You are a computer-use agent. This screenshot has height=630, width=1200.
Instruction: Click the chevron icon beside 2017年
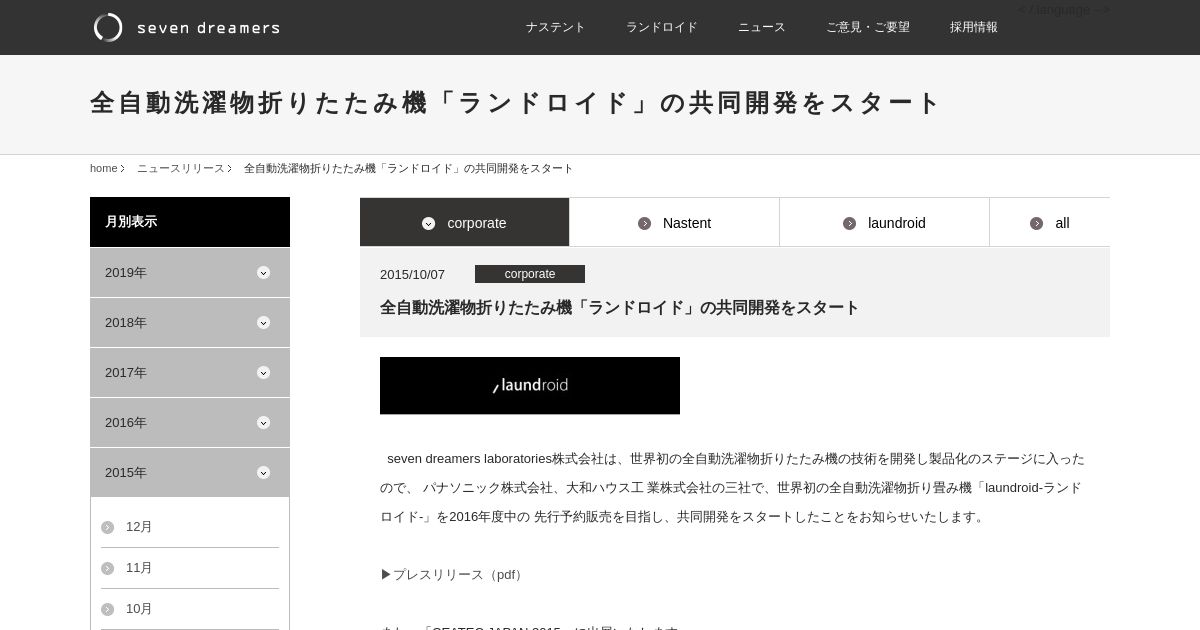(263, 372)
